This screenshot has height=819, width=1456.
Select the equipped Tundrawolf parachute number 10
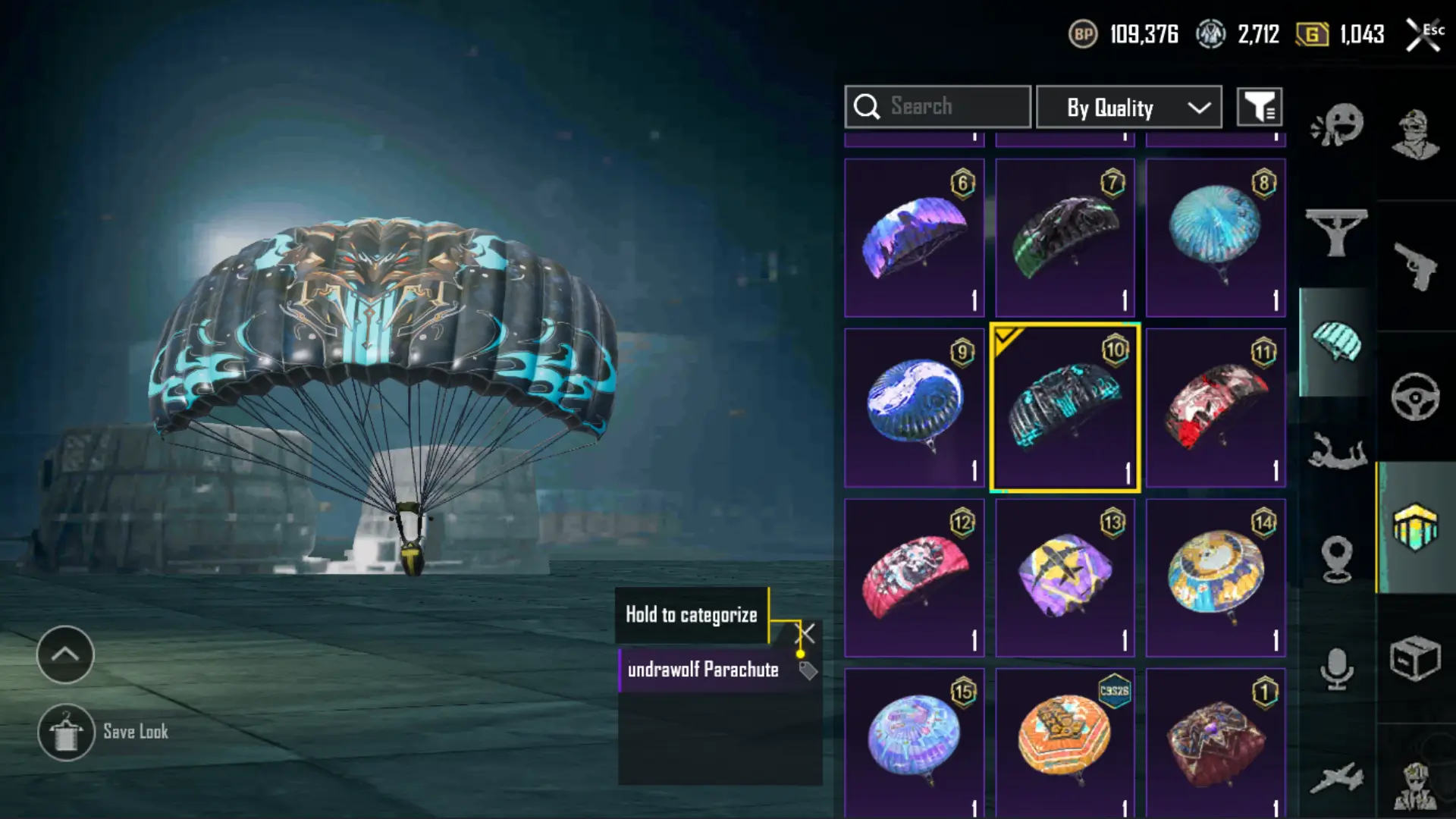1065,408
